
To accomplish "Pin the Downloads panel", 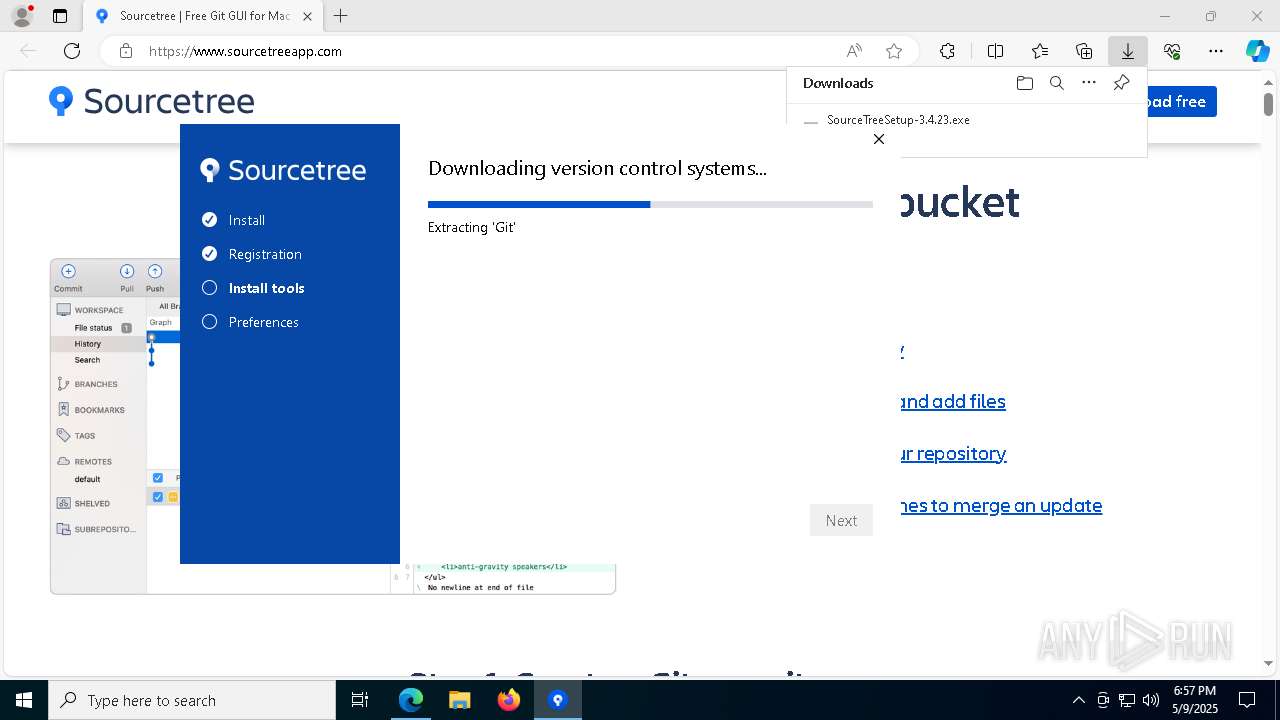I will (1121, 83).
